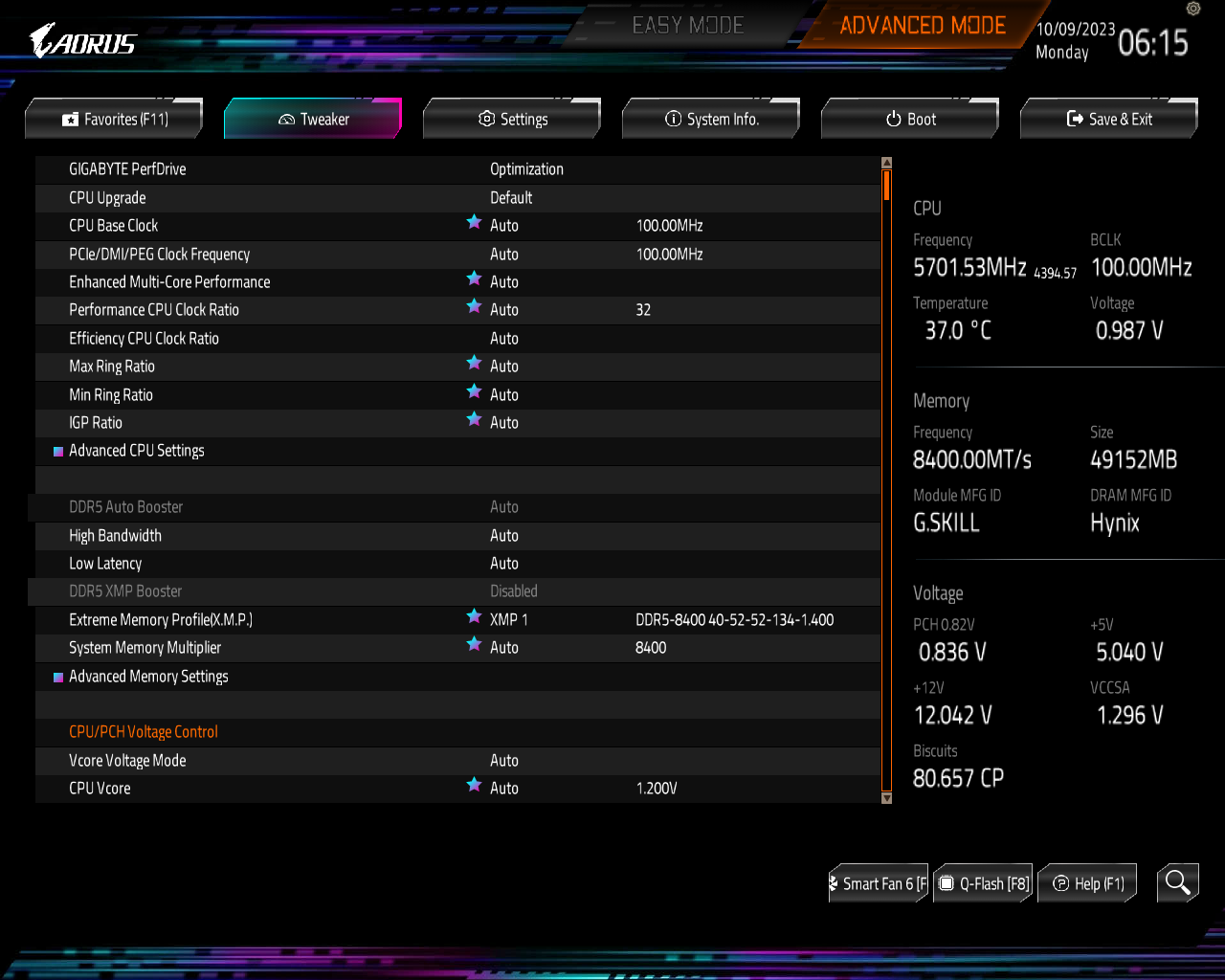
Task: Change CPU Upgrade Default value
Action: 511,198
